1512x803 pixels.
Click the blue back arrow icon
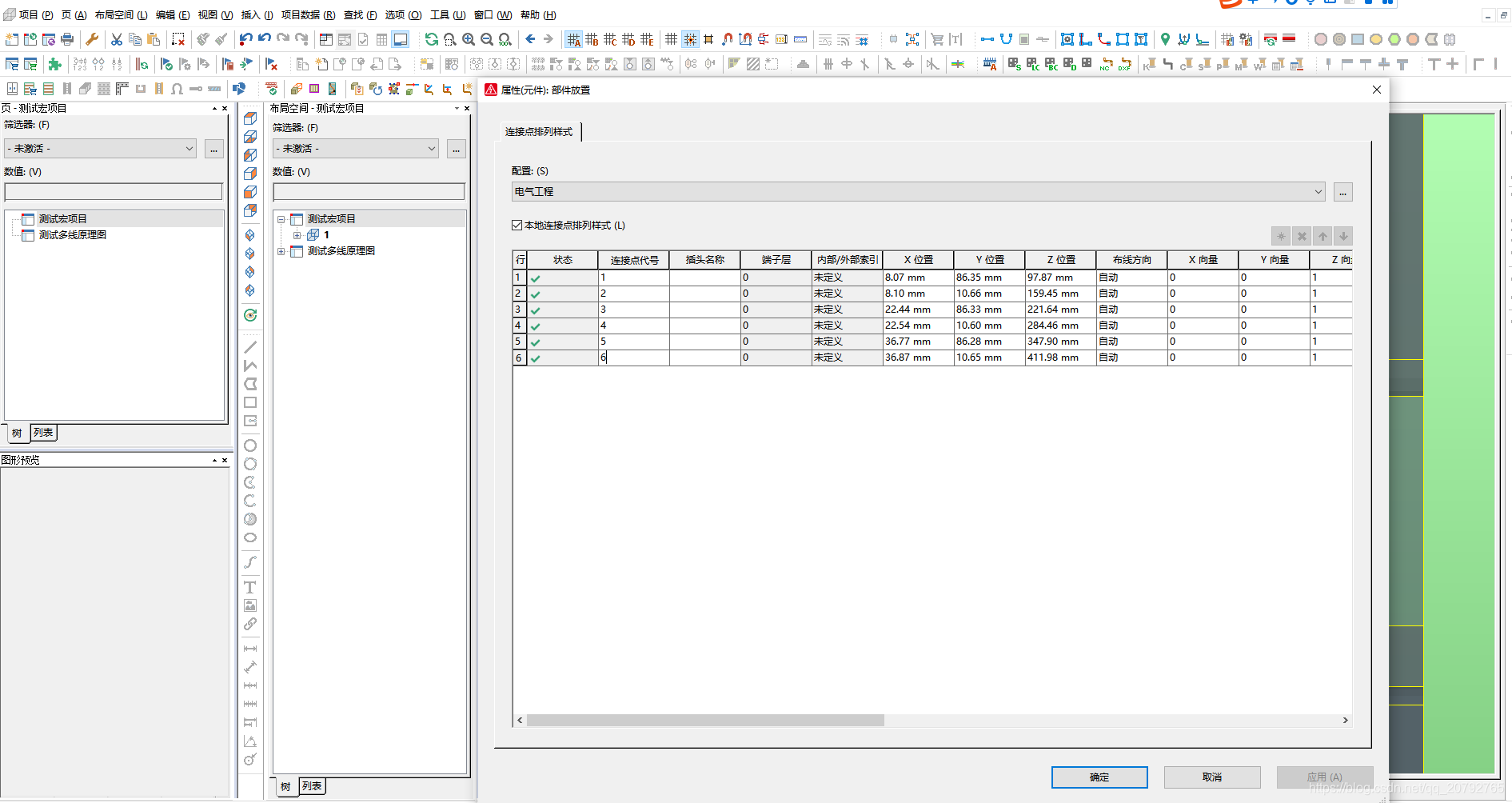[530, 39]
